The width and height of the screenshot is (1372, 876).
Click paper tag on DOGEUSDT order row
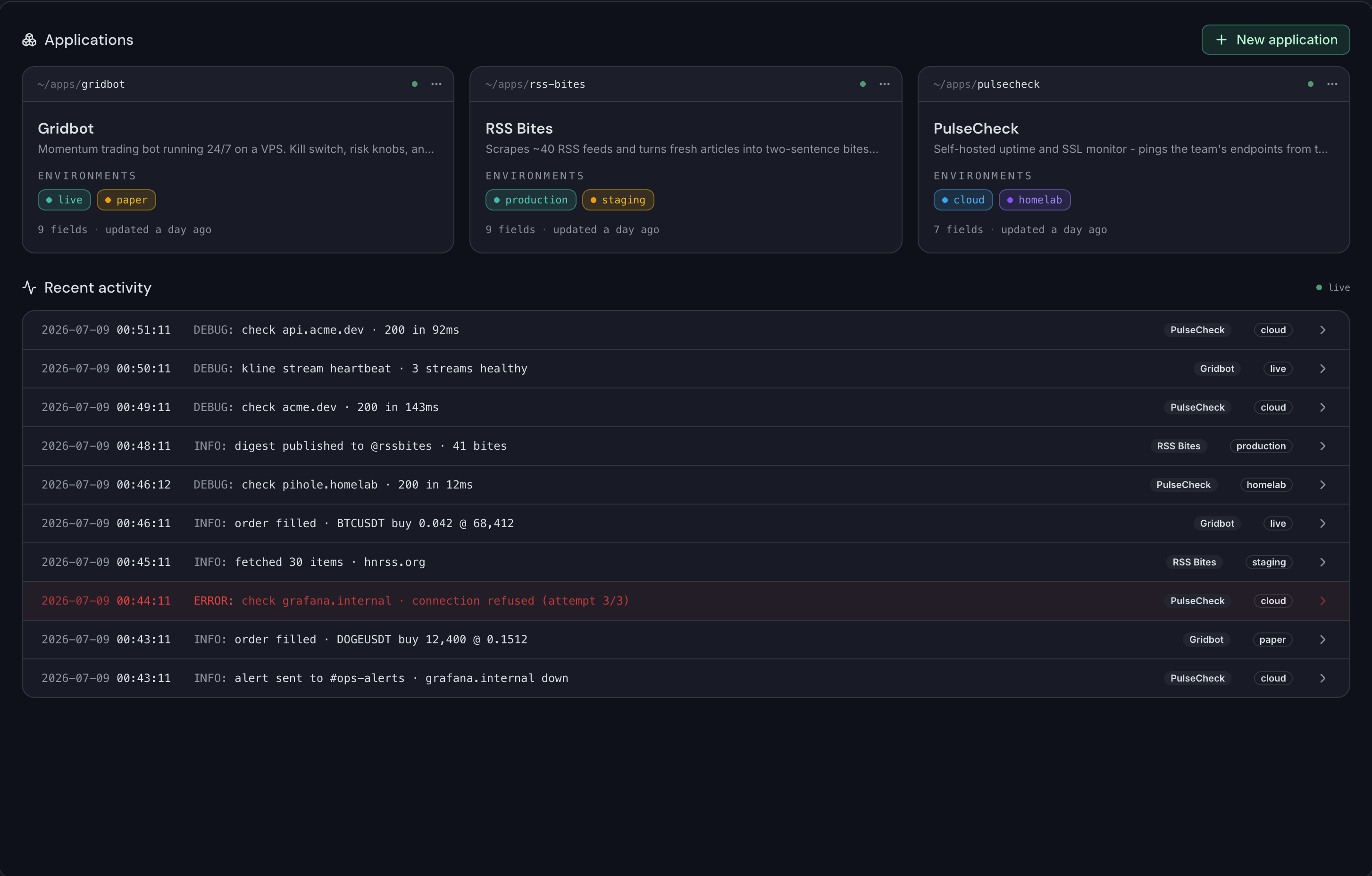point(1272,640)
